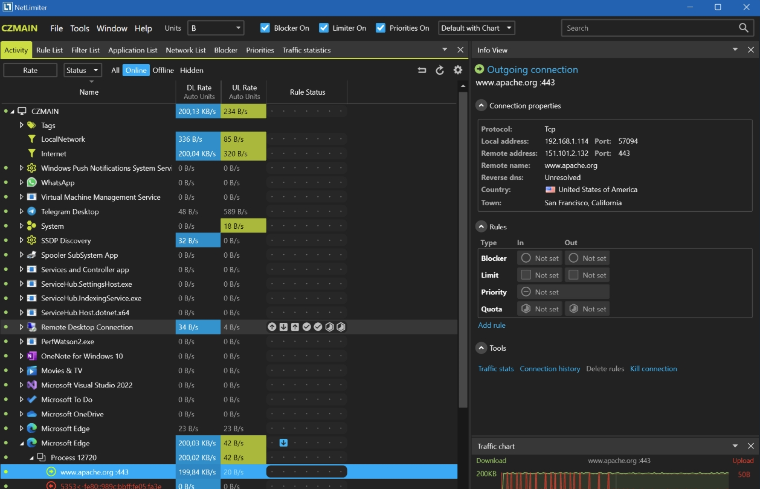Viewport: 760px width, 489px height.
Task: Click download limit icon on Microsoft Edge row
Action: pyautogui.click(x=284, y=442)
